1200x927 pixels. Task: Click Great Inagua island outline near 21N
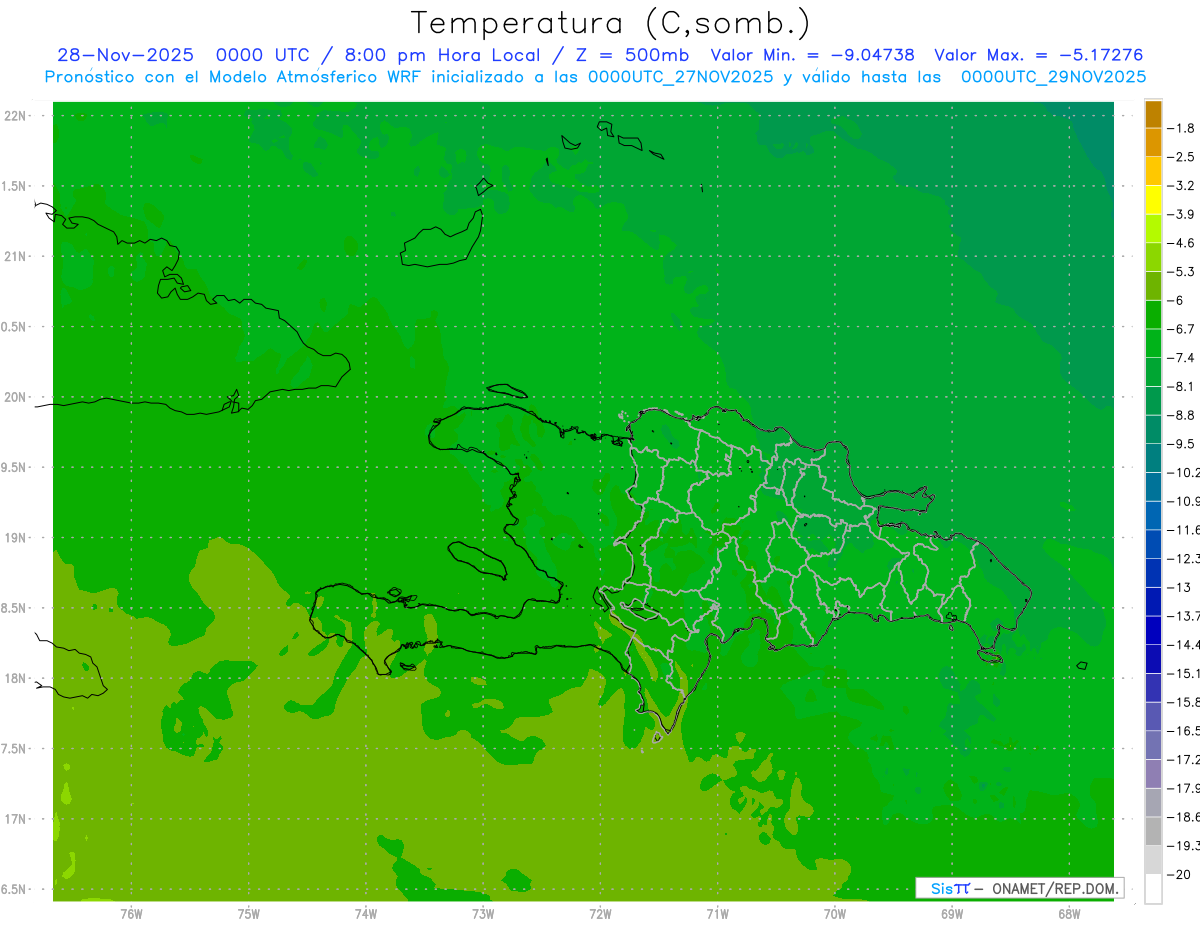click(441, 240)
